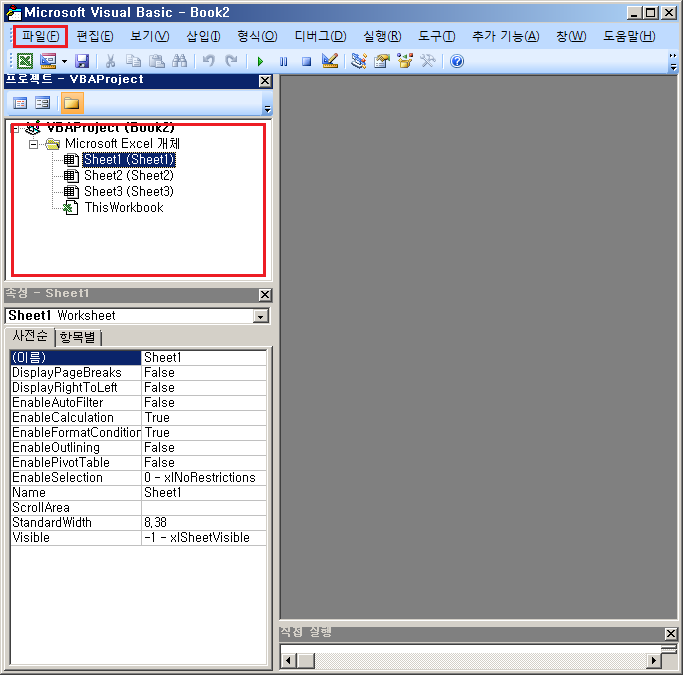This screenshot has width=683, height=675.
Task: Click immediate window scrollbar left arrow
Action: (288, 660)
